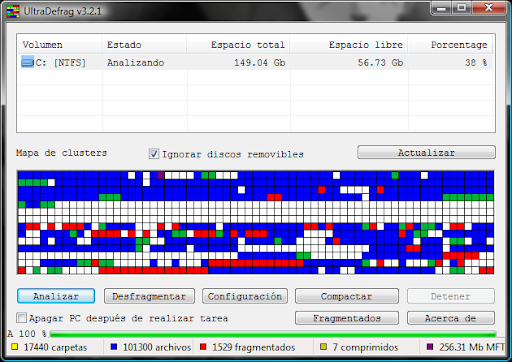Open the Fragmentados report
This screenshot has width=512, height=362.
pyautogui.click(x=347, y=318)
